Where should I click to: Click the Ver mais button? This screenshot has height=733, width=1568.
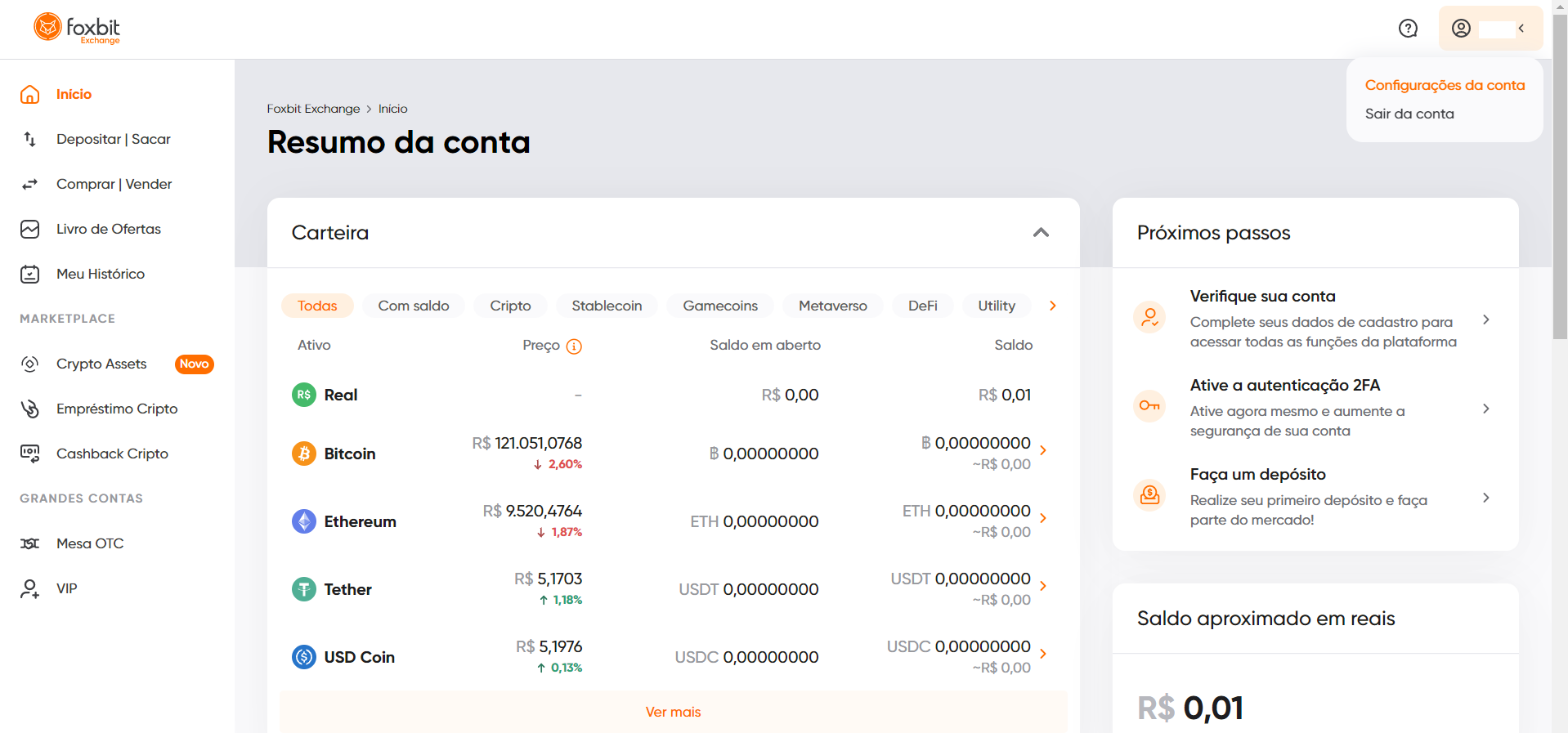tap(674, 712)
